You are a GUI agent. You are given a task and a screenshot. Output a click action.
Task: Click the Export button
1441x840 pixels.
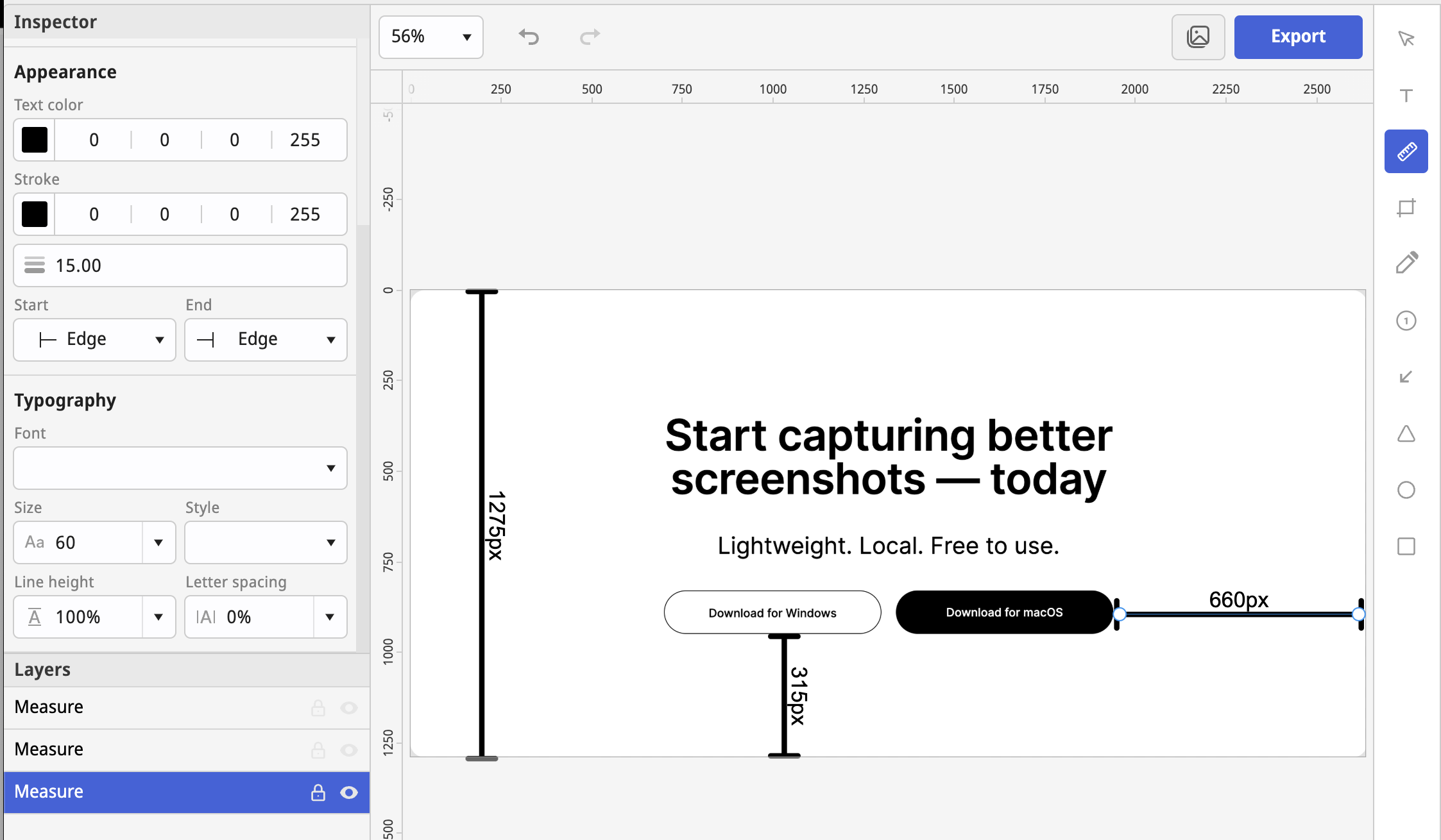point(1297,37)
